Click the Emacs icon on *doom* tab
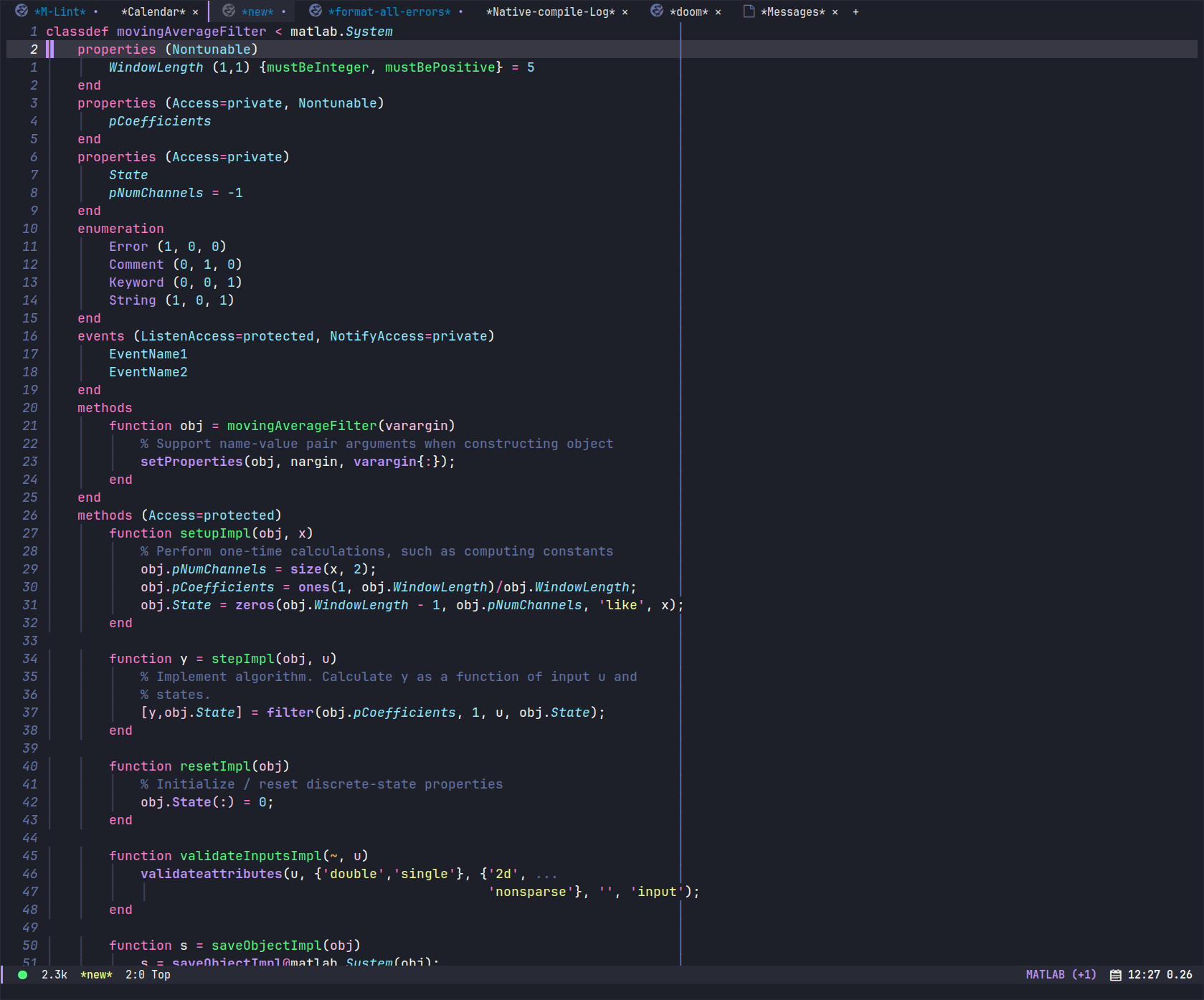The image size is (1204, 1000). [x=656, y=11]
